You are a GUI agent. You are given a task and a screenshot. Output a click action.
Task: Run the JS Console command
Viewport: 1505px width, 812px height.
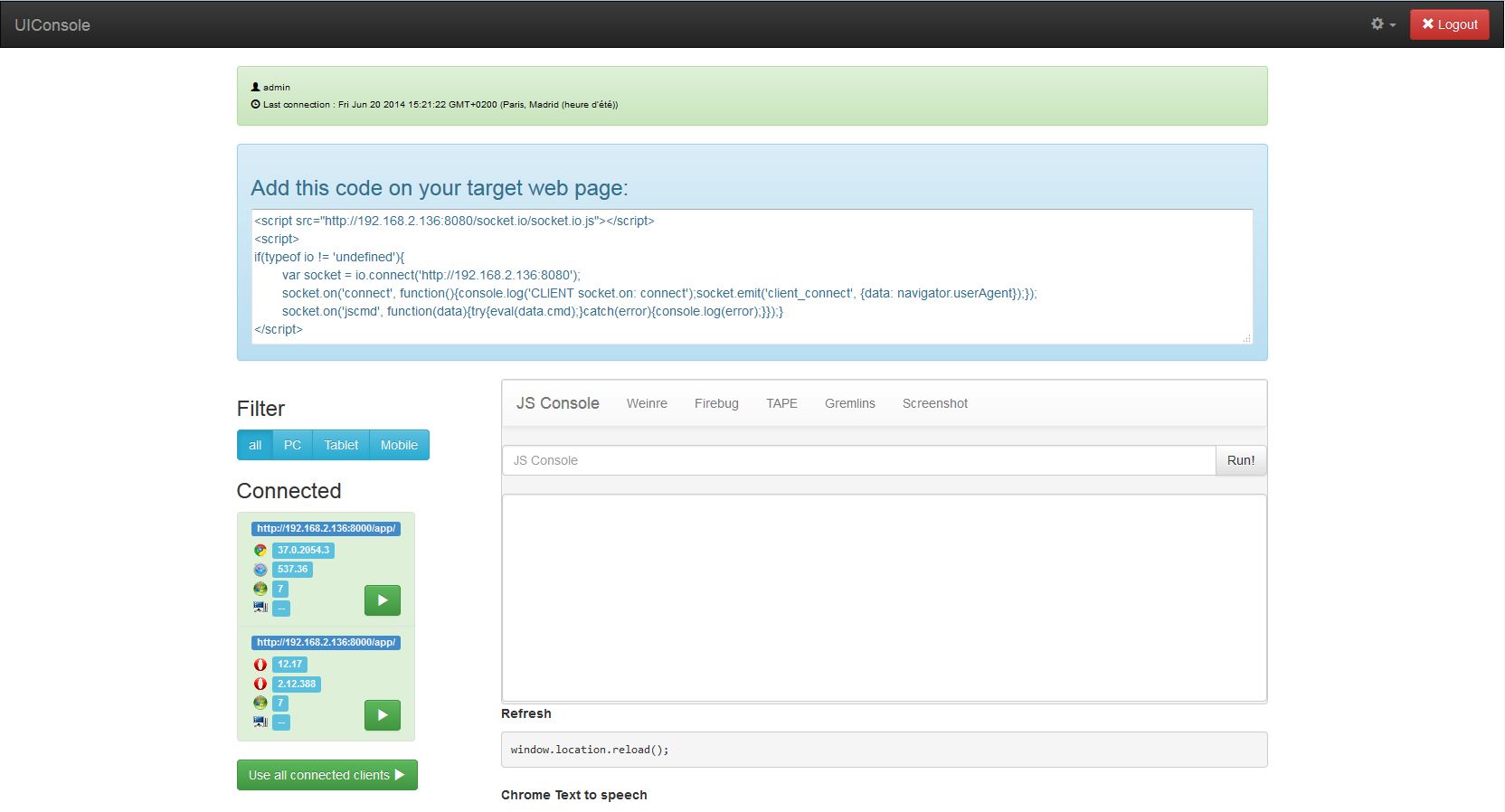point(1241,460)
